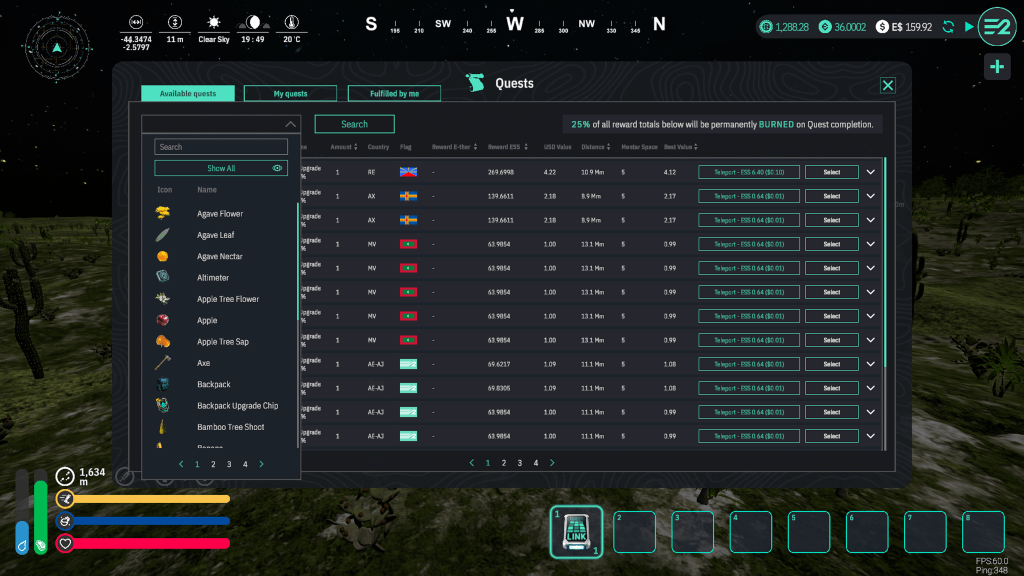Click the quest table scrollbar
Screen dimensions: 1024x576
885,261
